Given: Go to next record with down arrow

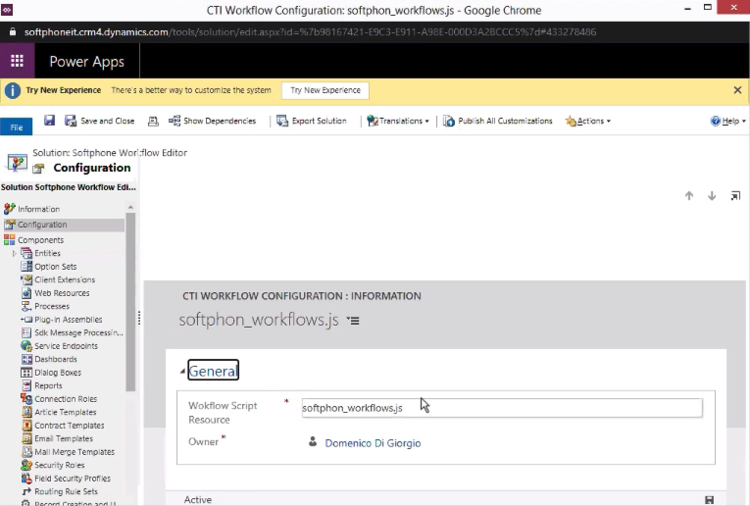Looking at the screenshot, I should [x=712, y=196].
